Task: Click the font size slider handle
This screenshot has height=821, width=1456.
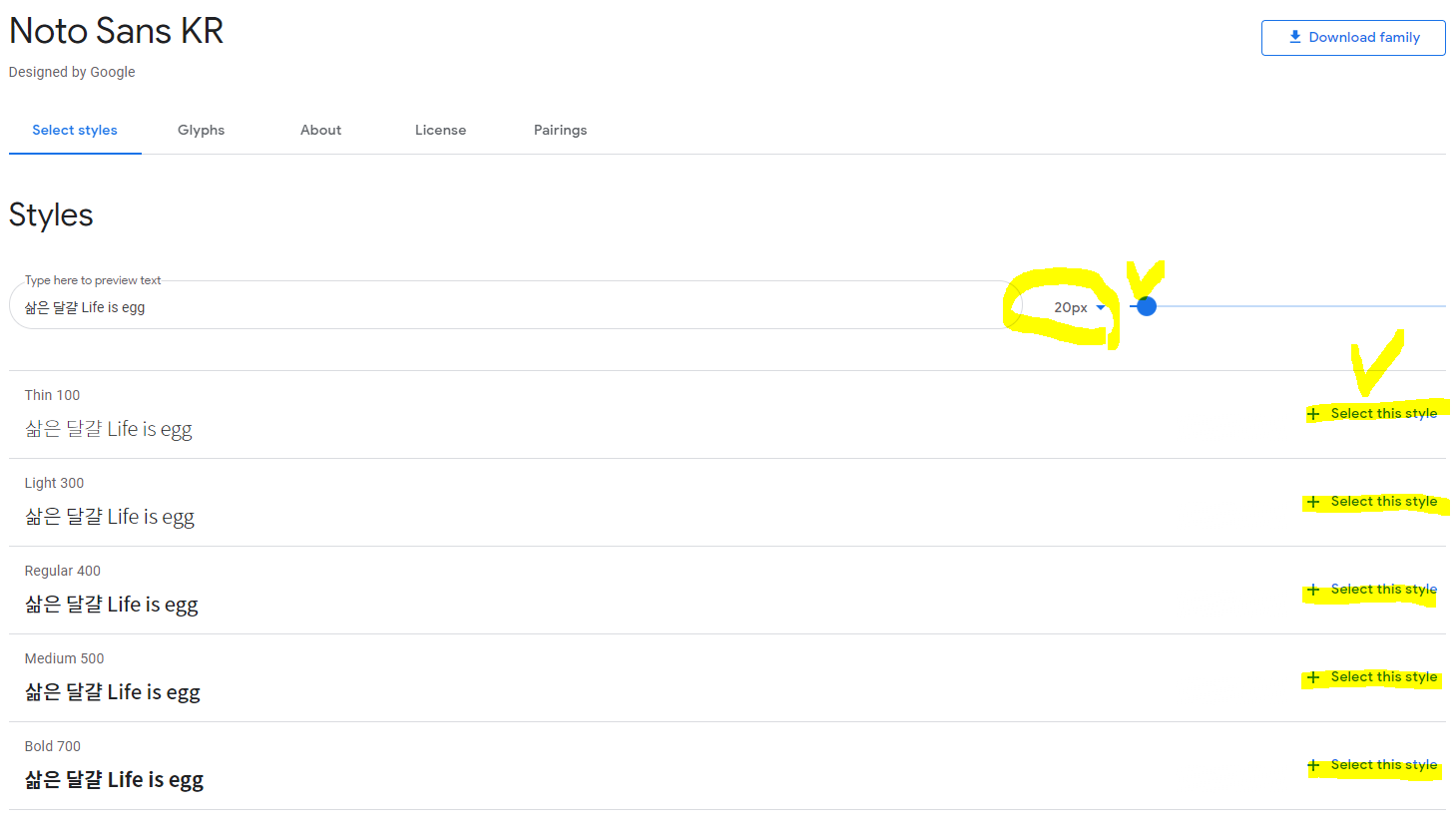Action: (x=1147, y=306)
